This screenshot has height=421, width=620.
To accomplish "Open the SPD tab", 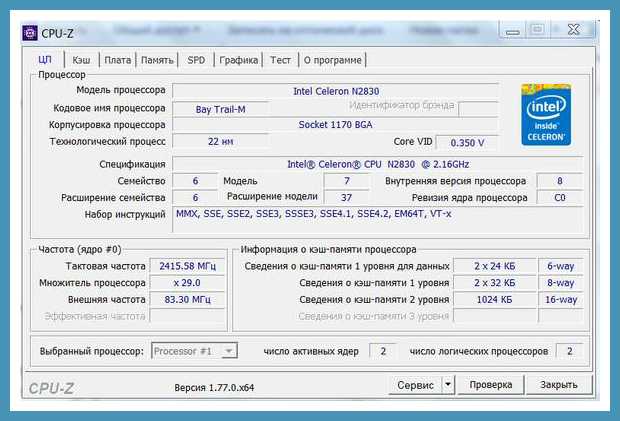I will tap(196, 60).
